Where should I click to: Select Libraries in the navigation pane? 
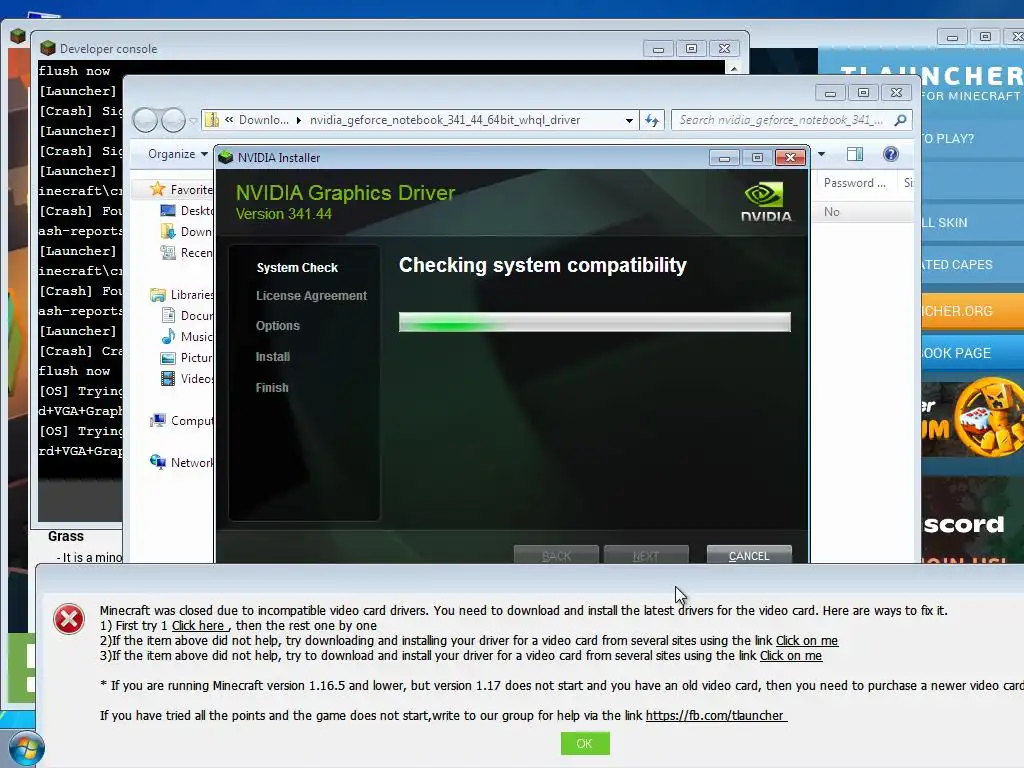(182, 295)
